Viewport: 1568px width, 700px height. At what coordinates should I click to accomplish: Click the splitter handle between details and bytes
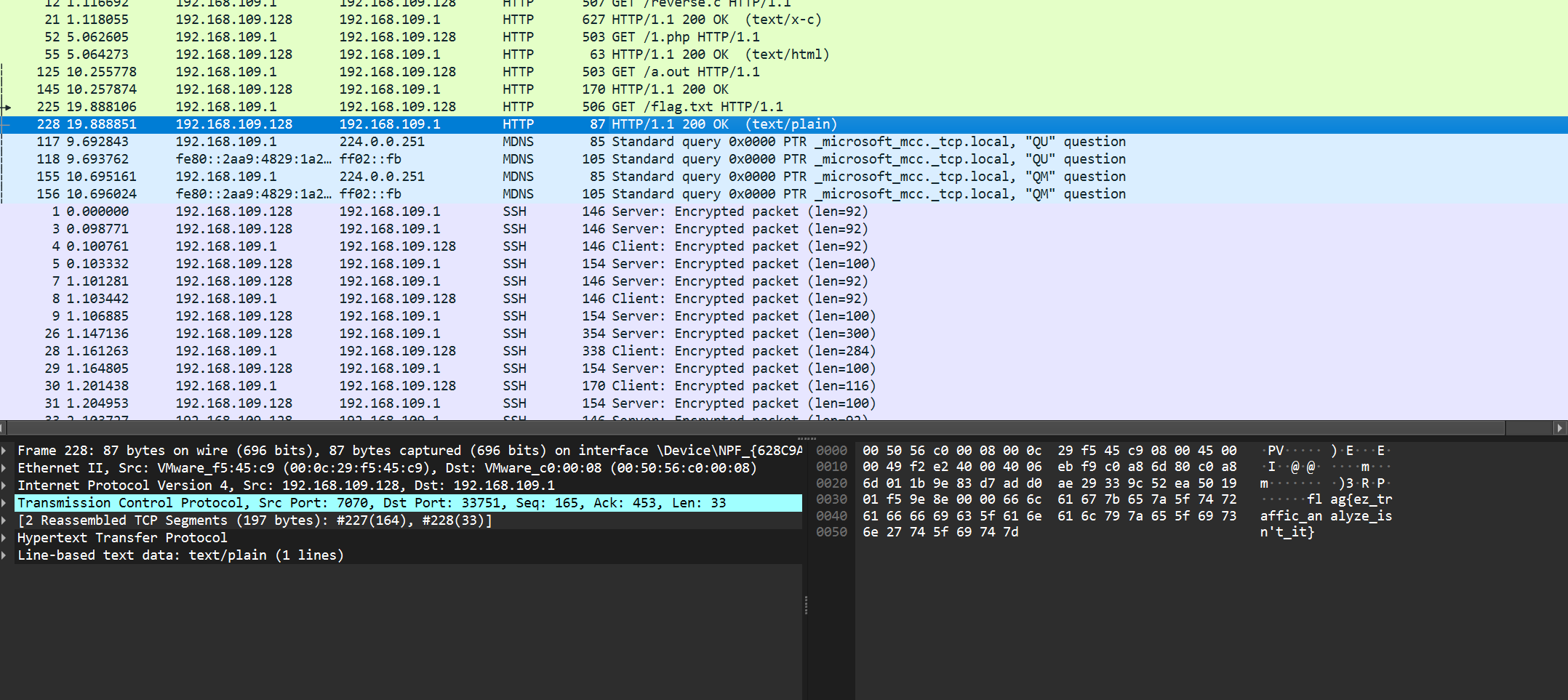point(806,605)
